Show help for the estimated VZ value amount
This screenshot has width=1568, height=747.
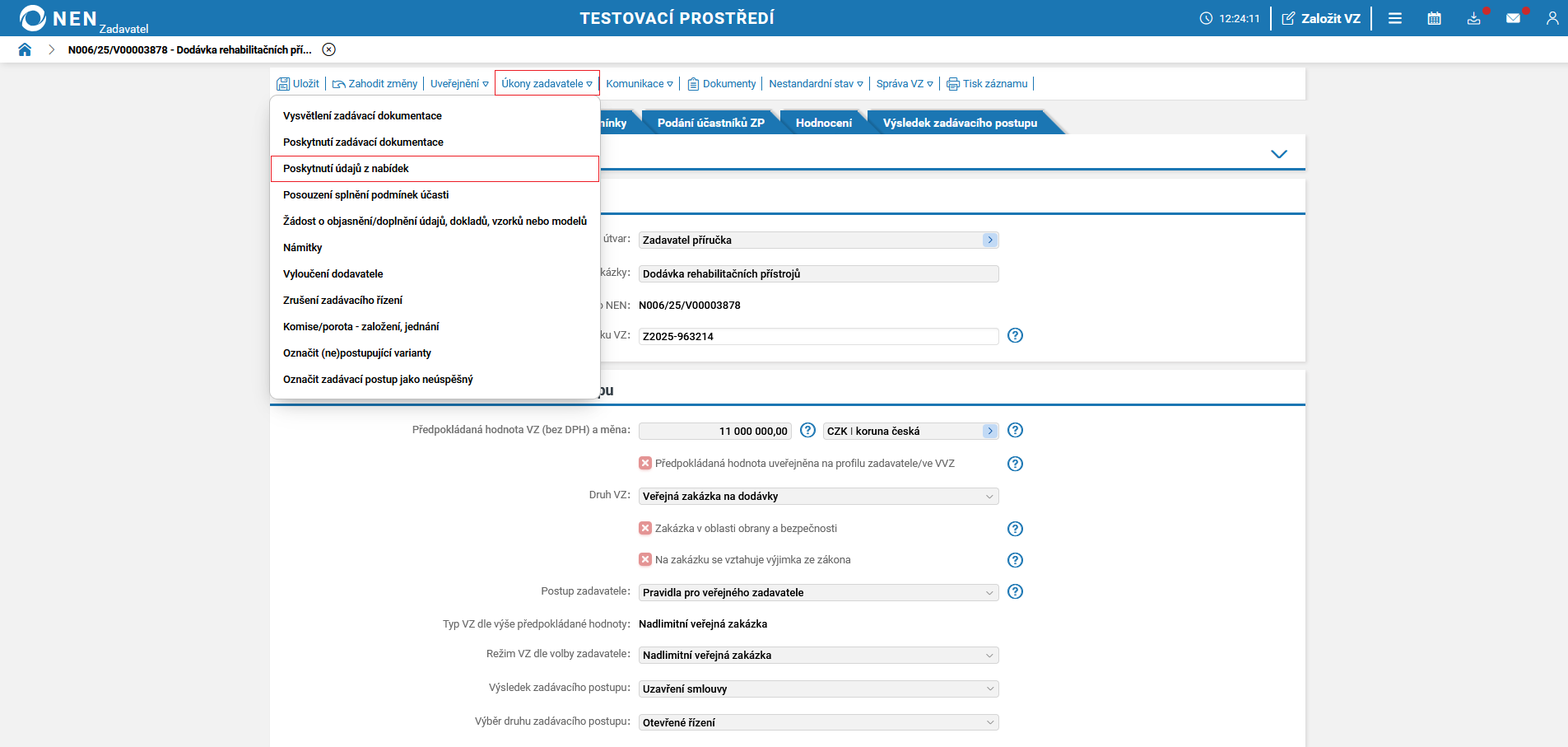coord(808,430)
